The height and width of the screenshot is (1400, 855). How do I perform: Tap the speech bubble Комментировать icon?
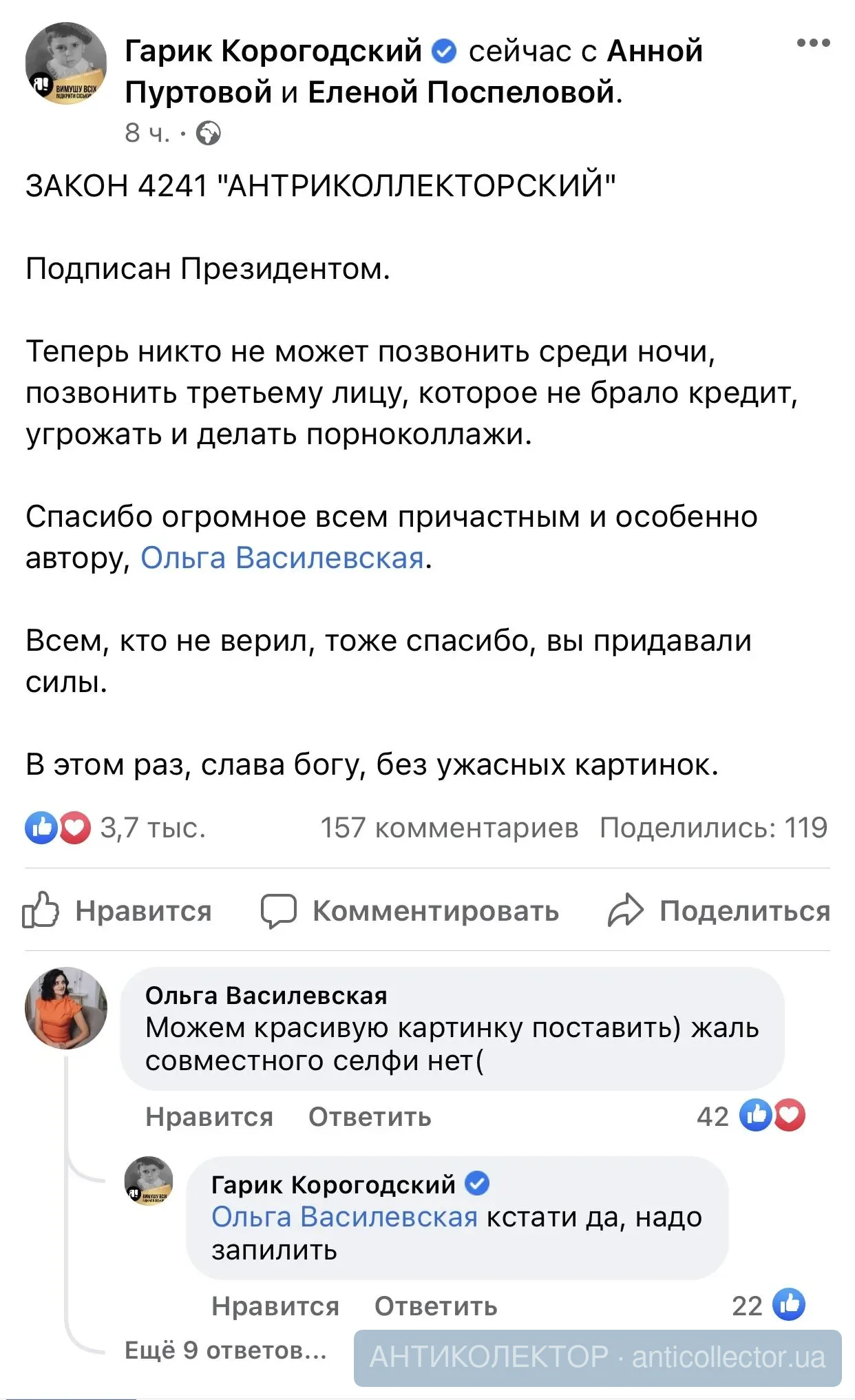pos(279,910)
